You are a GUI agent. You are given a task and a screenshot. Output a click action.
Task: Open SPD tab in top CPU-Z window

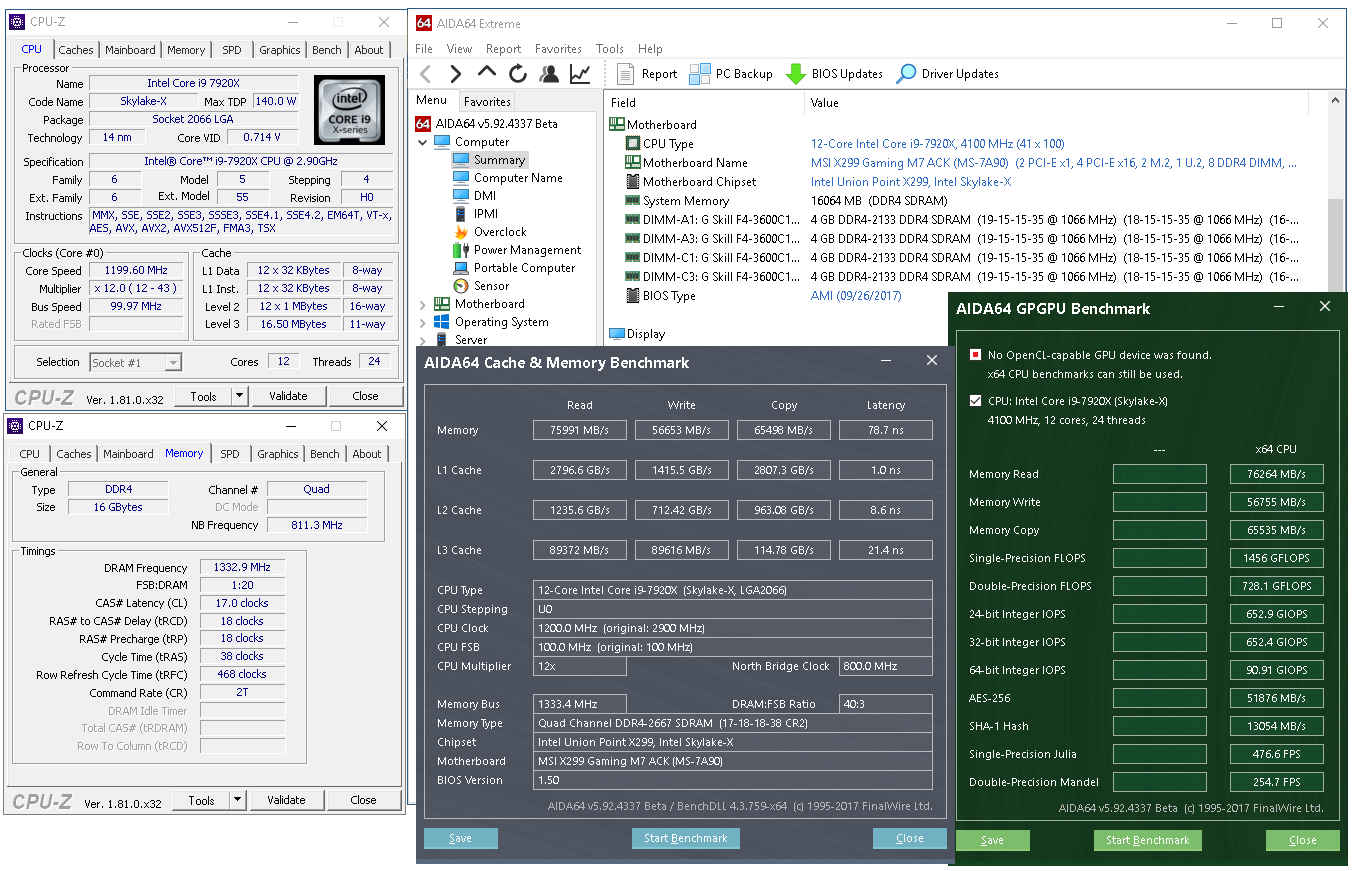pos(231,50)
